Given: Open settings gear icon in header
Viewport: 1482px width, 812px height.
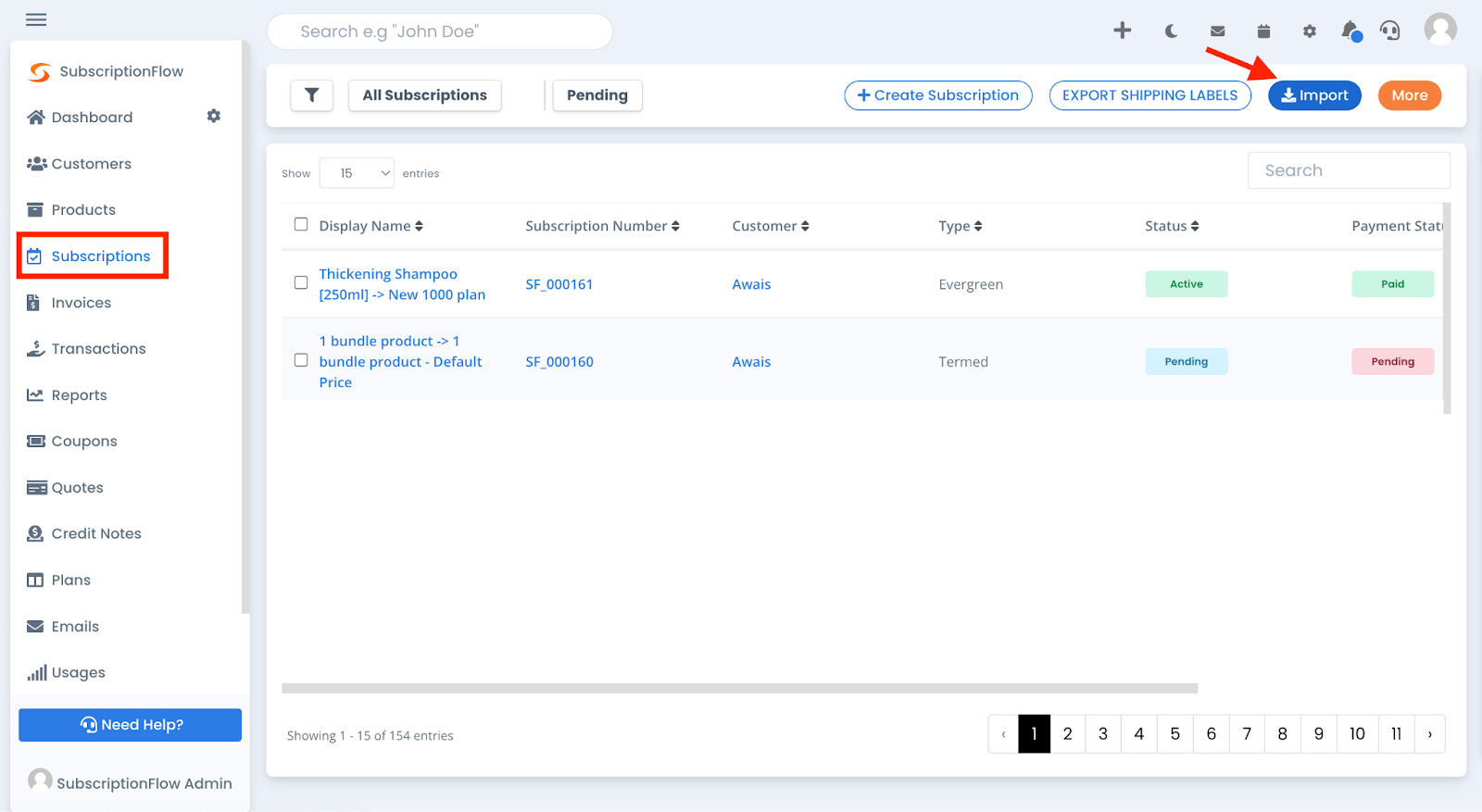Looking at the screenshot, I should click(1309, 31).
